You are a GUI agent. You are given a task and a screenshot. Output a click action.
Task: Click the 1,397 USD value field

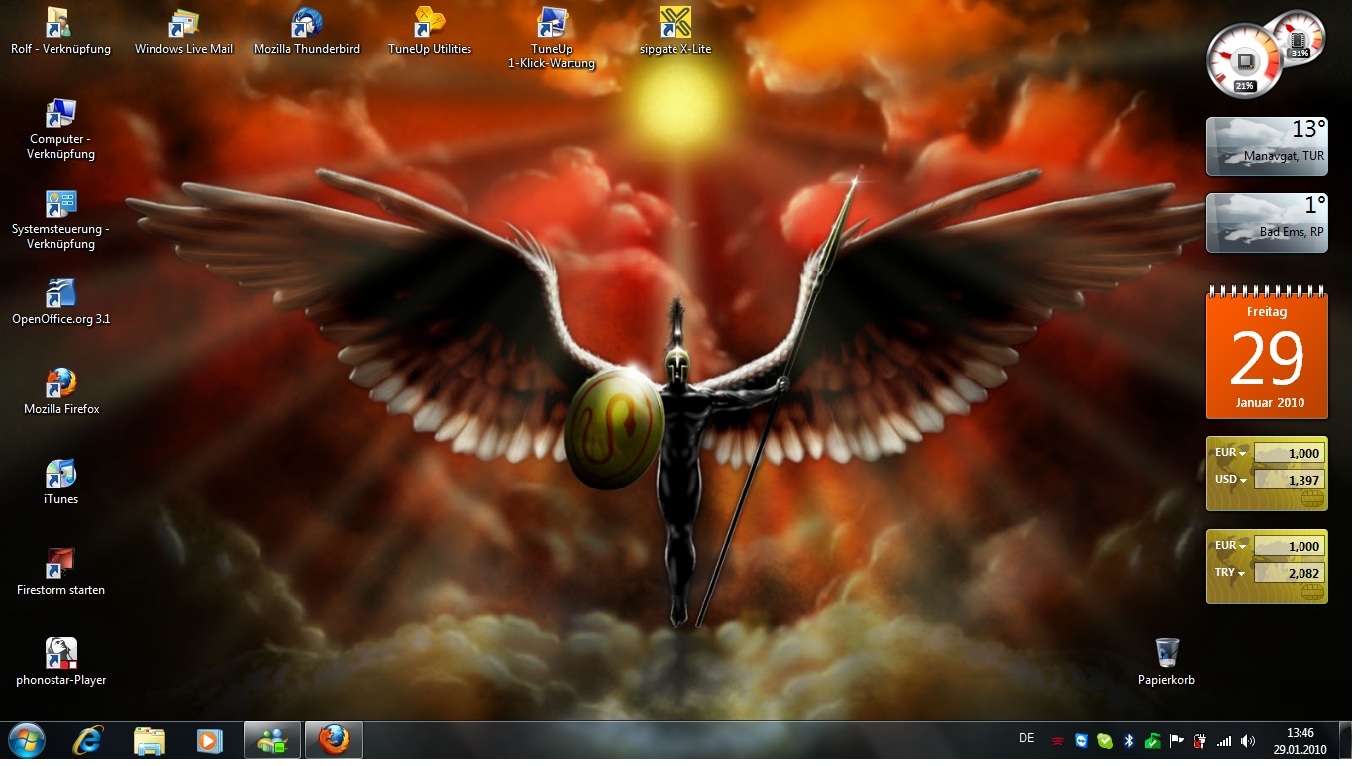point(1289,480)
